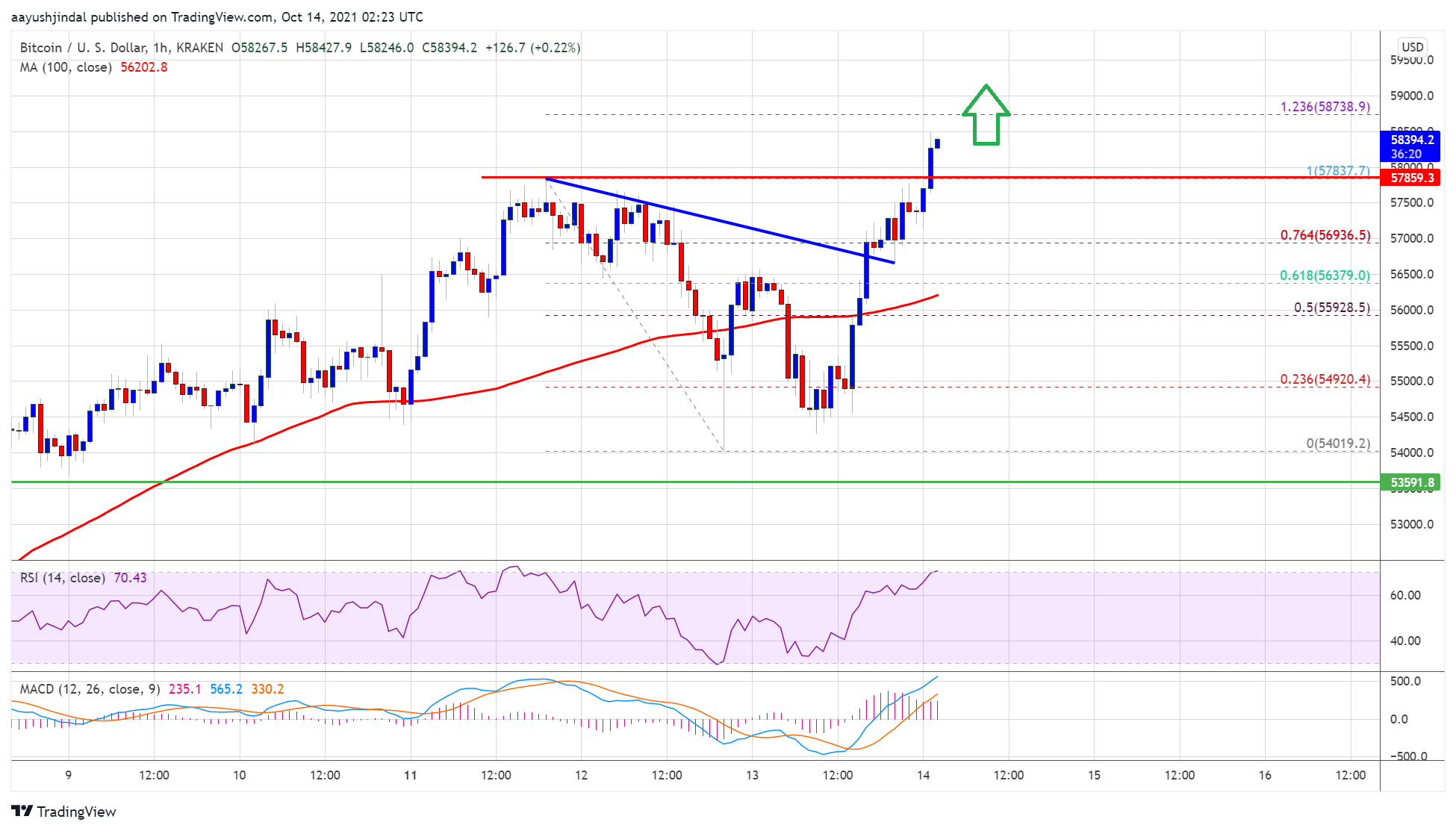Viewport: 1456px width, 831px height.
Task: Click the Bitcoin / U.S. Dollar symbol title
Action: pyautogui.click(x=83, y=48)
